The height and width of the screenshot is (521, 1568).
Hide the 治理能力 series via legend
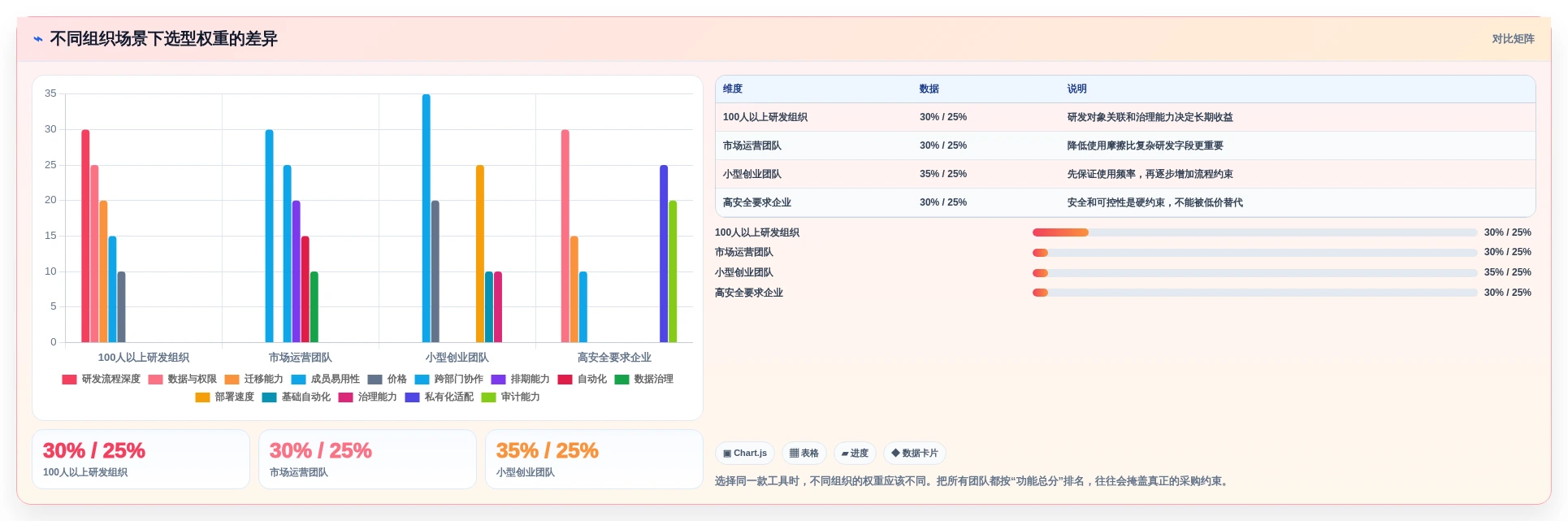(x=368, y=397)
